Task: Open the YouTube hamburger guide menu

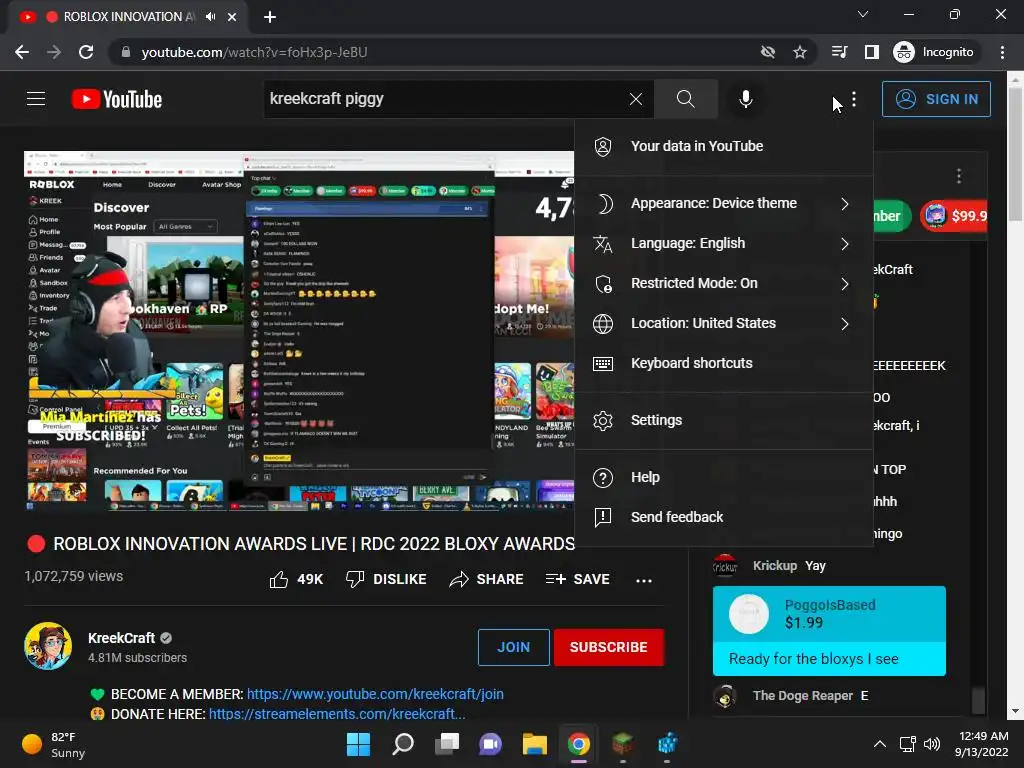Action: [x=36, y=99]
